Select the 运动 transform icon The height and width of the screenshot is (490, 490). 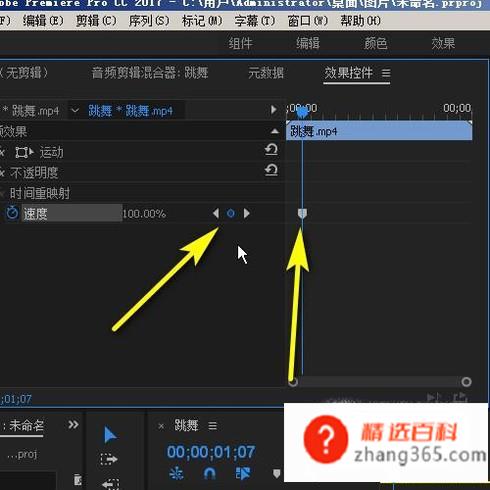click(24, 153)
